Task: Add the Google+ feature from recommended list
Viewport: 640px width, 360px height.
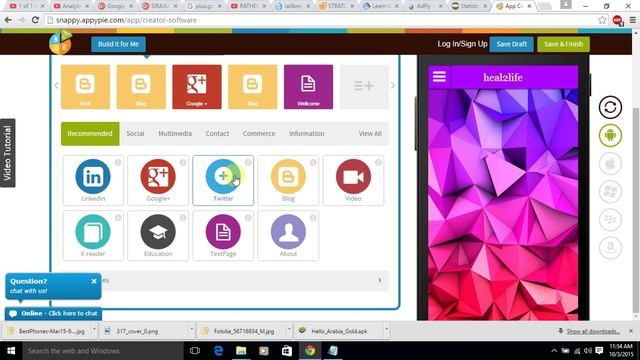Action: pos(158,176)
